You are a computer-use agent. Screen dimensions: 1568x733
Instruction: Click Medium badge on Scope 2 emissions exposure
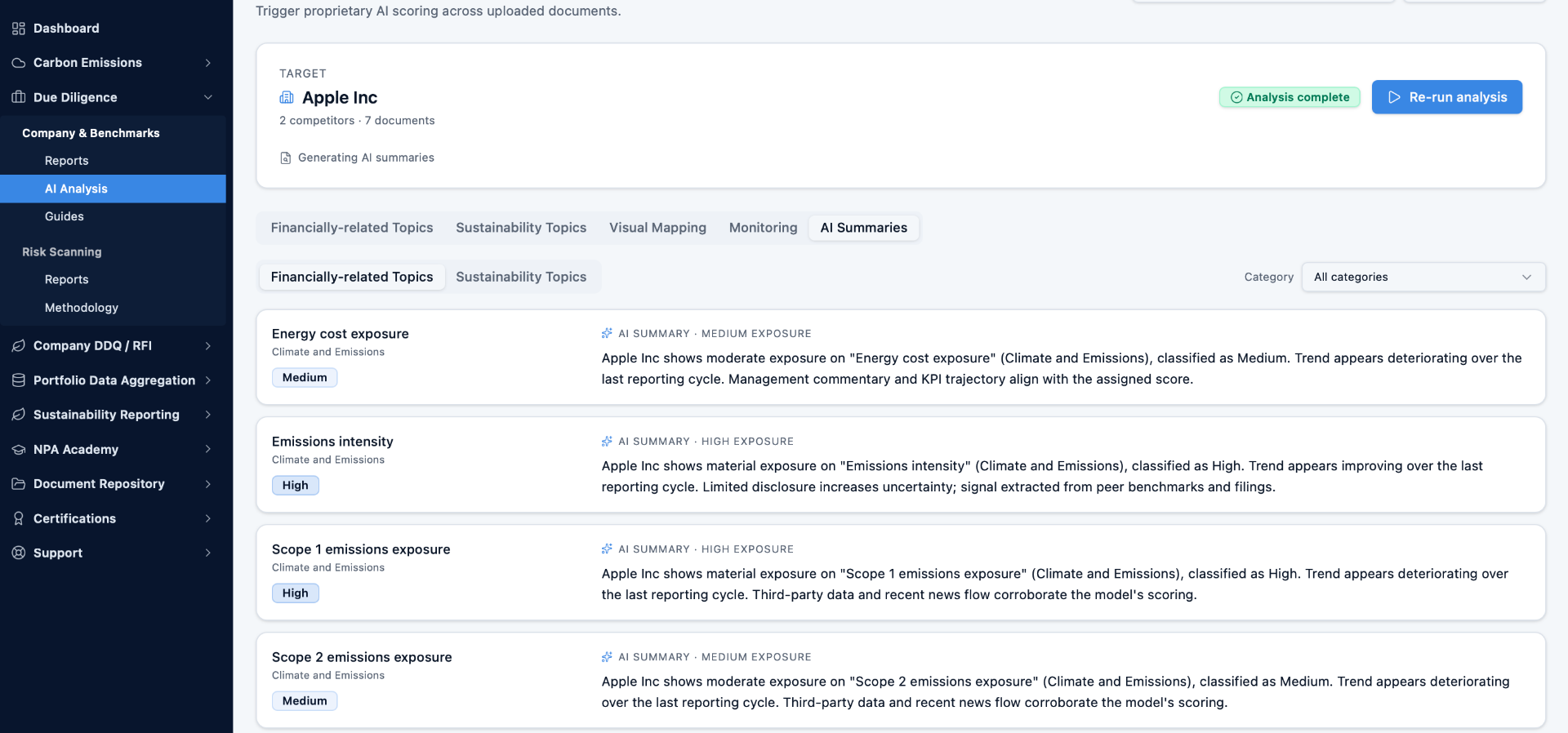pyautogui.click(x=305, y=700)
